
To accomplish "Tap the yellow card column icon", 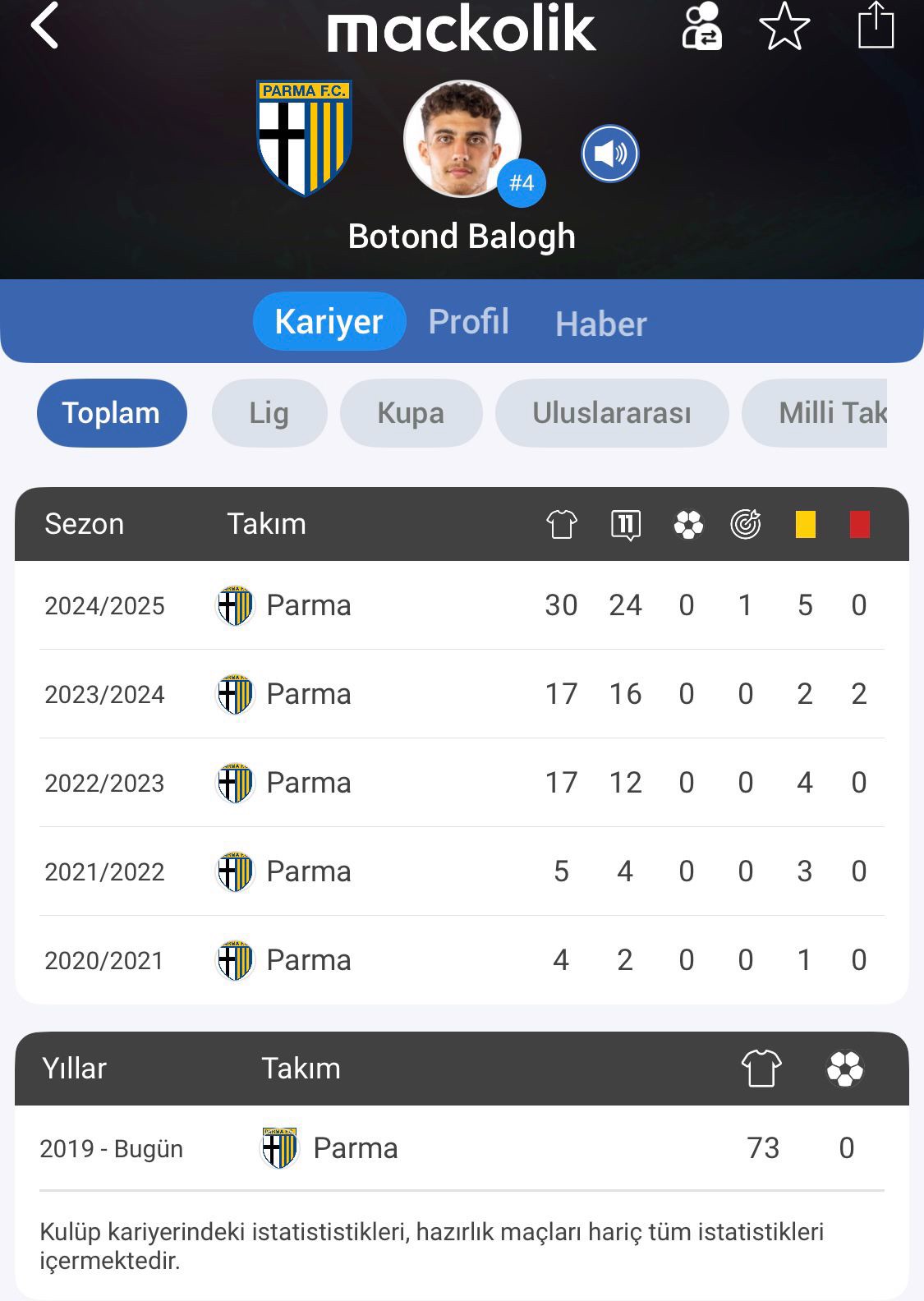I will tap(806, 524).
